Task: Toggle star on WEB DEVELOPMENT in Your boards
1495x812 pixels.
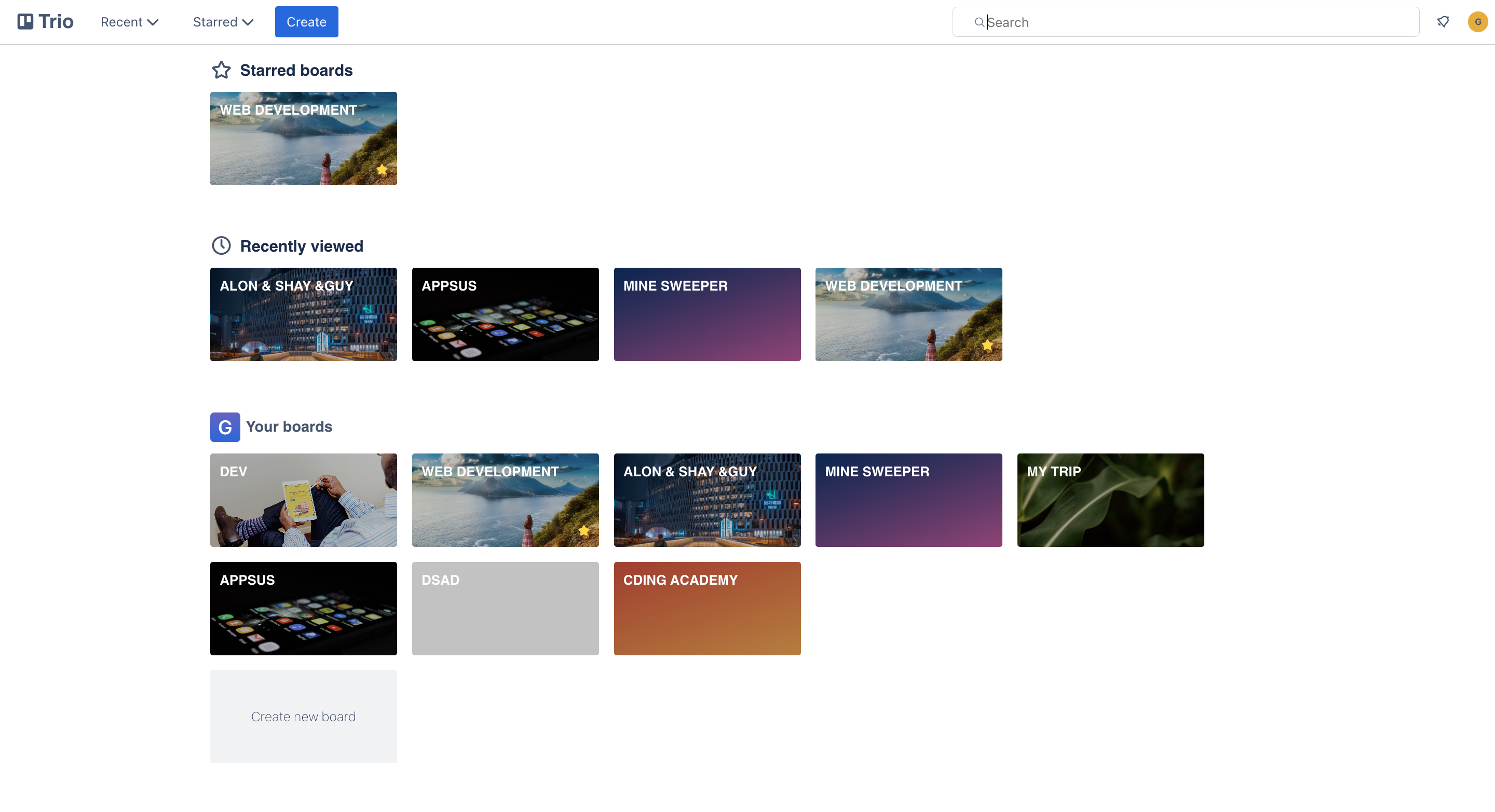Action: coord(584,531)
